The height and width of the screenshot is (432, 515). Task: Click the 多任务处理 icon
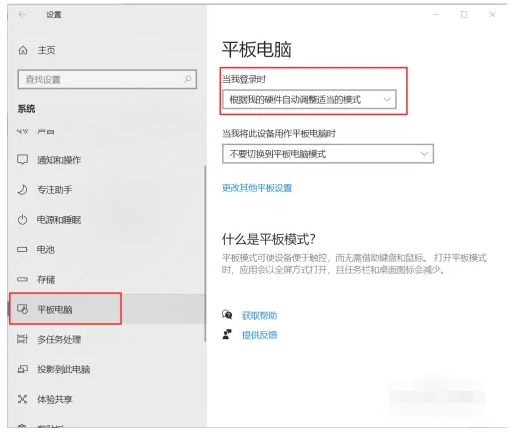tap(22, 339)
